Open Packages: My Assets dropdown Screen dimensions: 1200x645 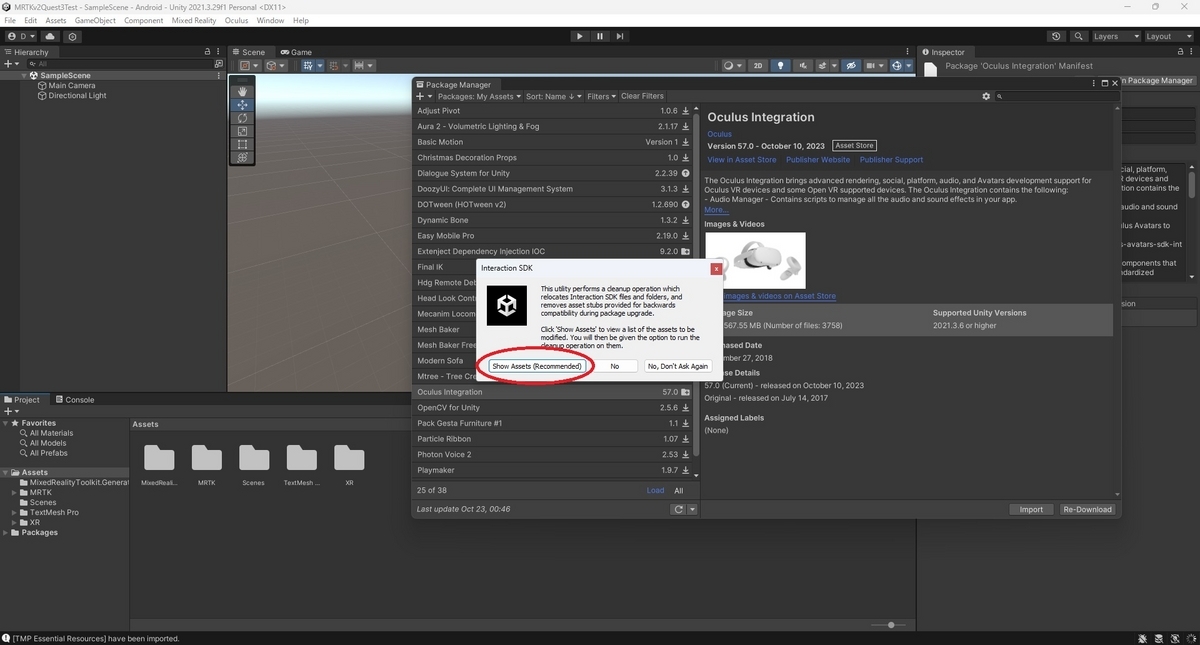(x=480, y=97)
